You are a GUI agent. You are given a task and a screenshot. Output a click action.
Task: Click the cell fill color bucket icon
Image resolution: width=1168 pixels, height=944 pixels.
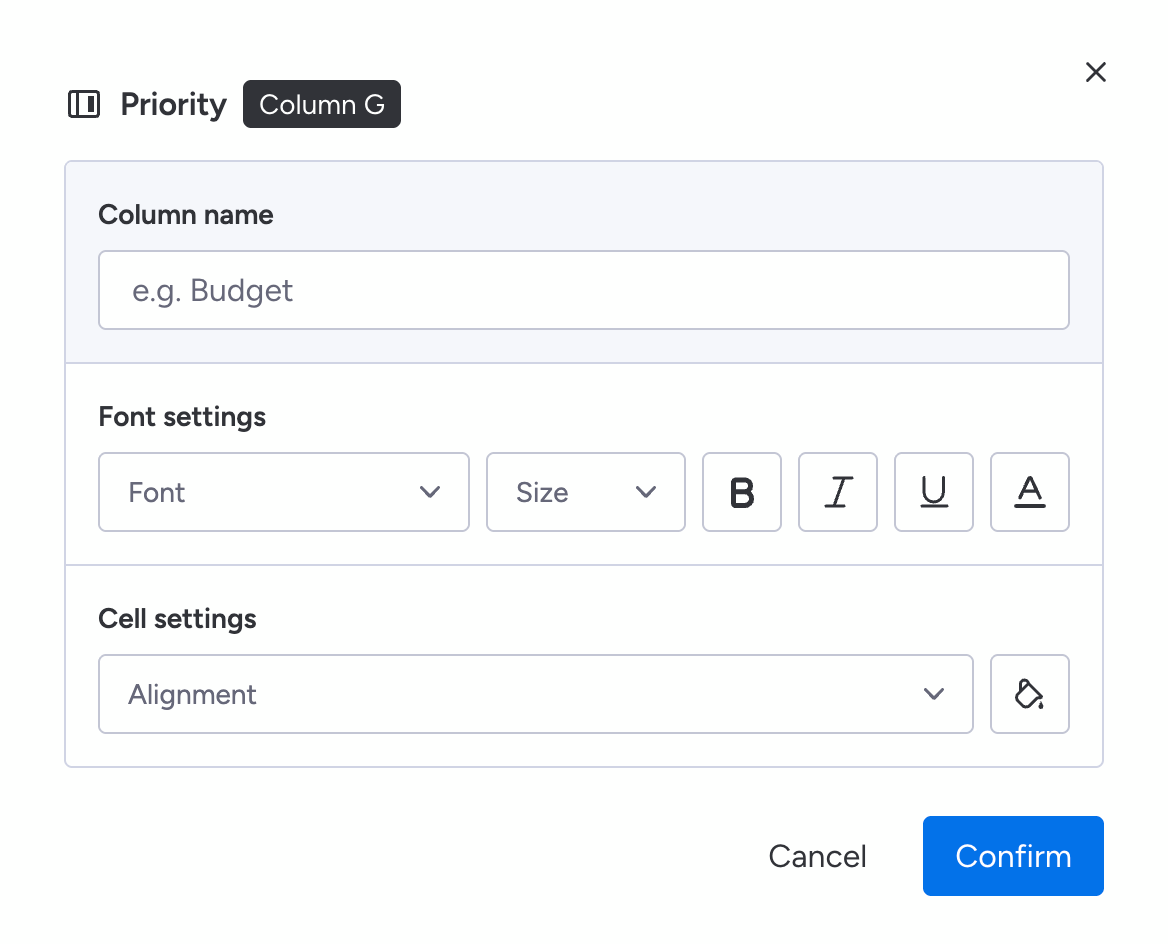[x=1030, y=694]
